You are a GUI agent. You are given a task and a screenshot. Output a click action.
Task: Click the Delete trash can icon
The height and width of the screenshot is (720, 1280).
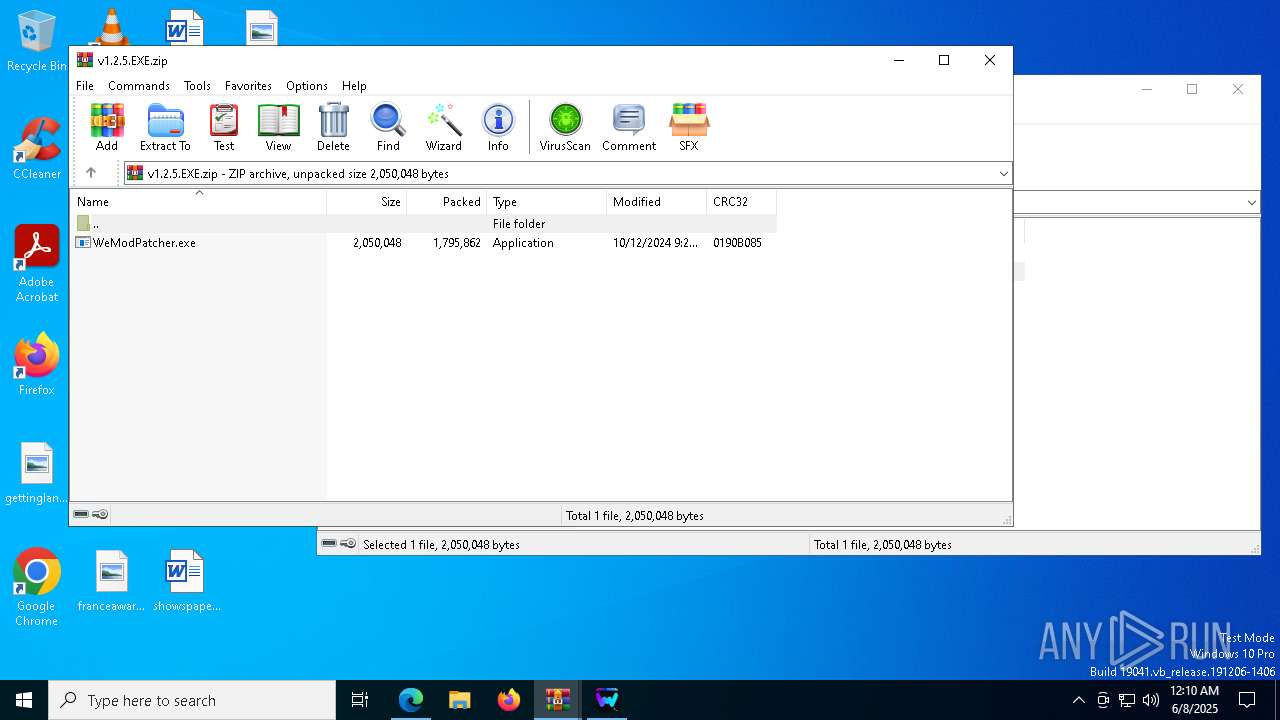[x=333, y=127]
